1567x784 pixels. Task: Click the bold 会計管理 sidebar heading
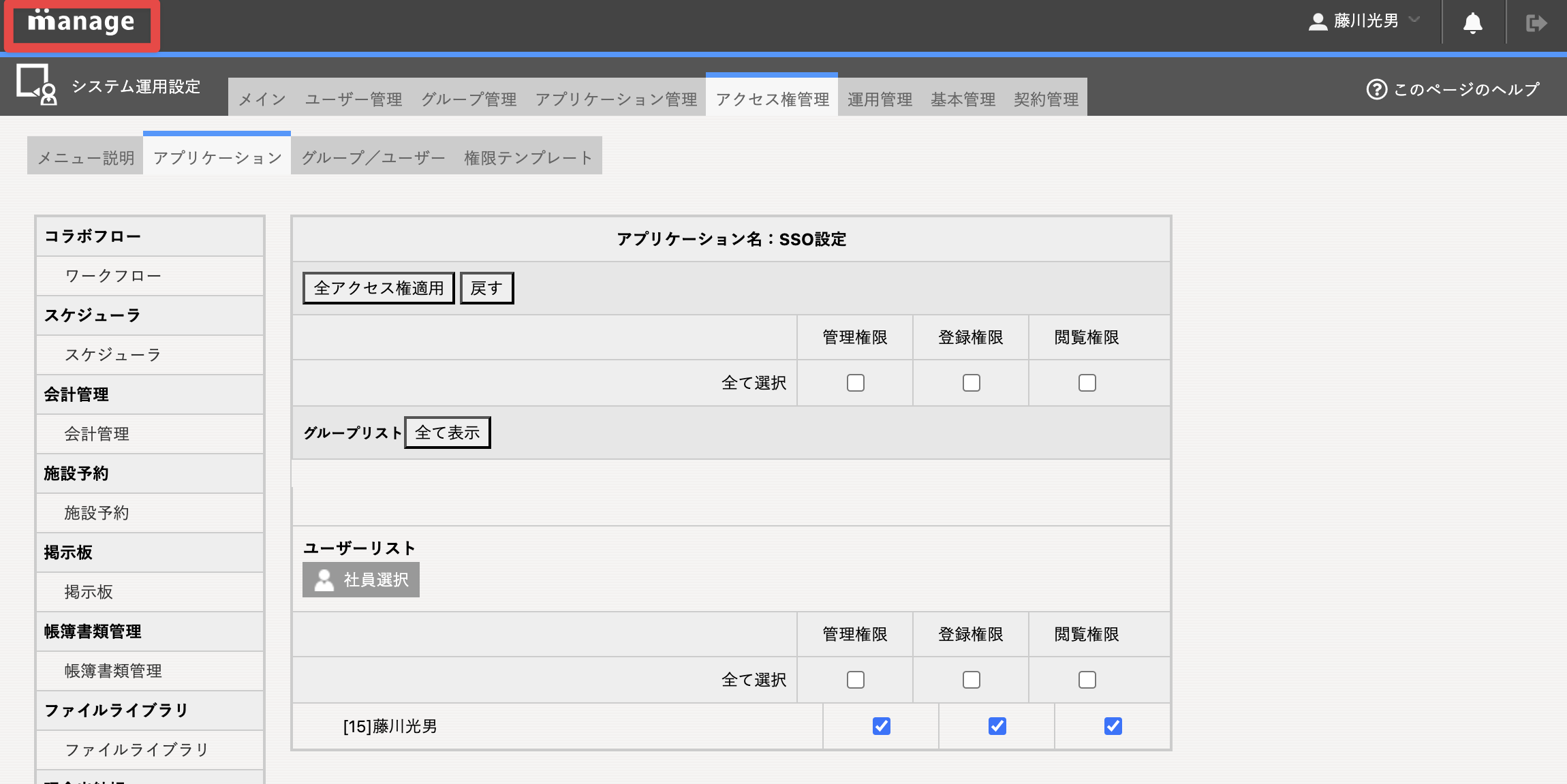pos(150,394)
